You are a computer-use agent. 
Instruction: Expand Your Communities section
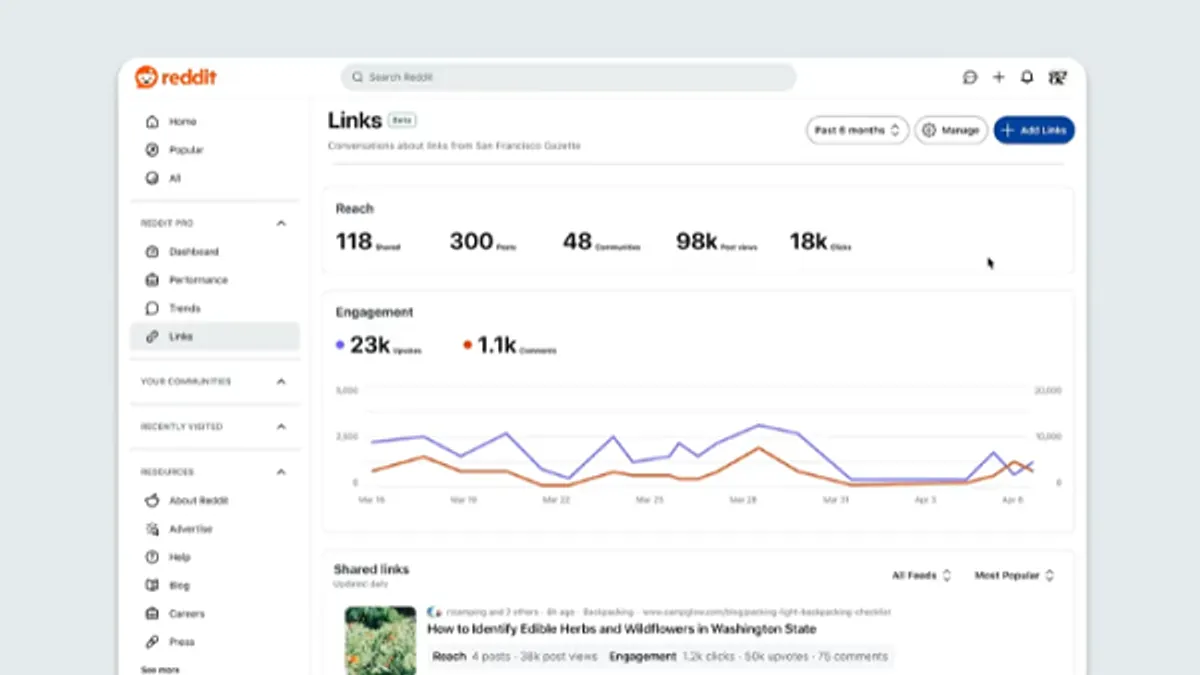281,383
